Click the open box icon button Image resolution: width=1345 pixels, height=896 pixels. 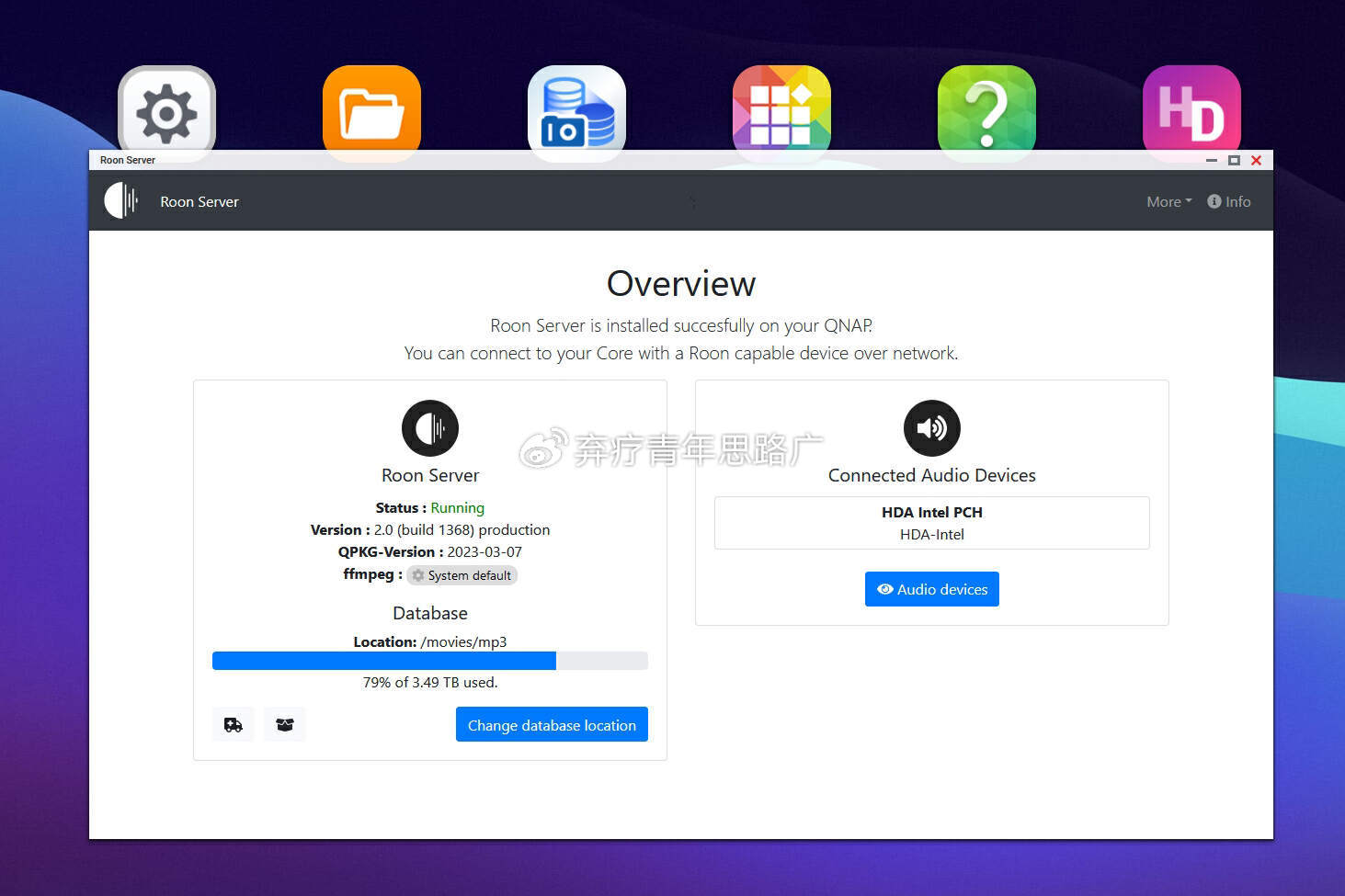285,724
